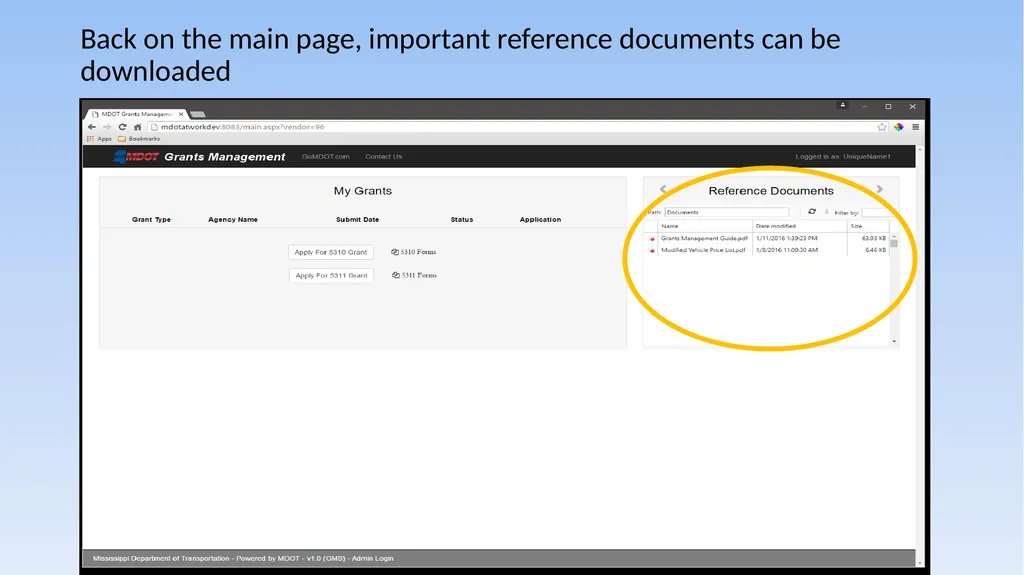The image size is (1024, 575).
Task: Click the Admin Login link in footer
Action: click(372, 559)
